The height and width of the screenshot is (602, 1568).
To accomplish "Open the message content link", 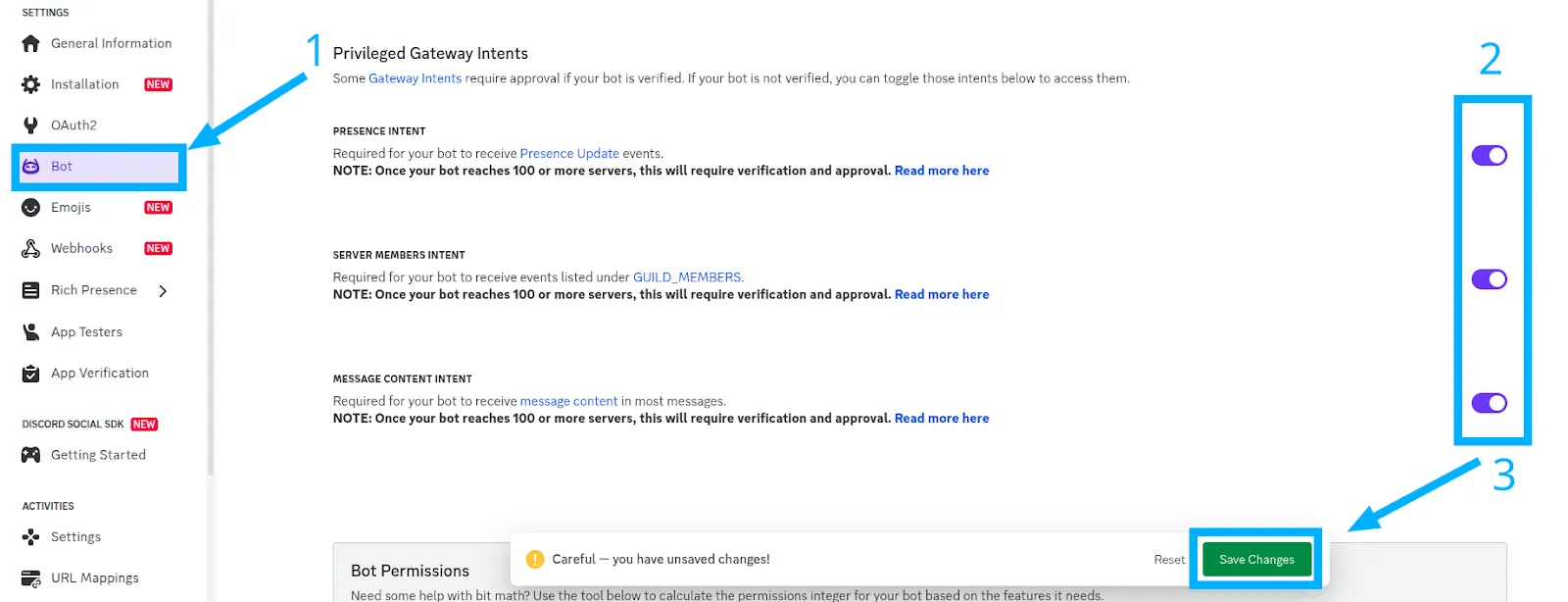I will click(x=568, y=401).
